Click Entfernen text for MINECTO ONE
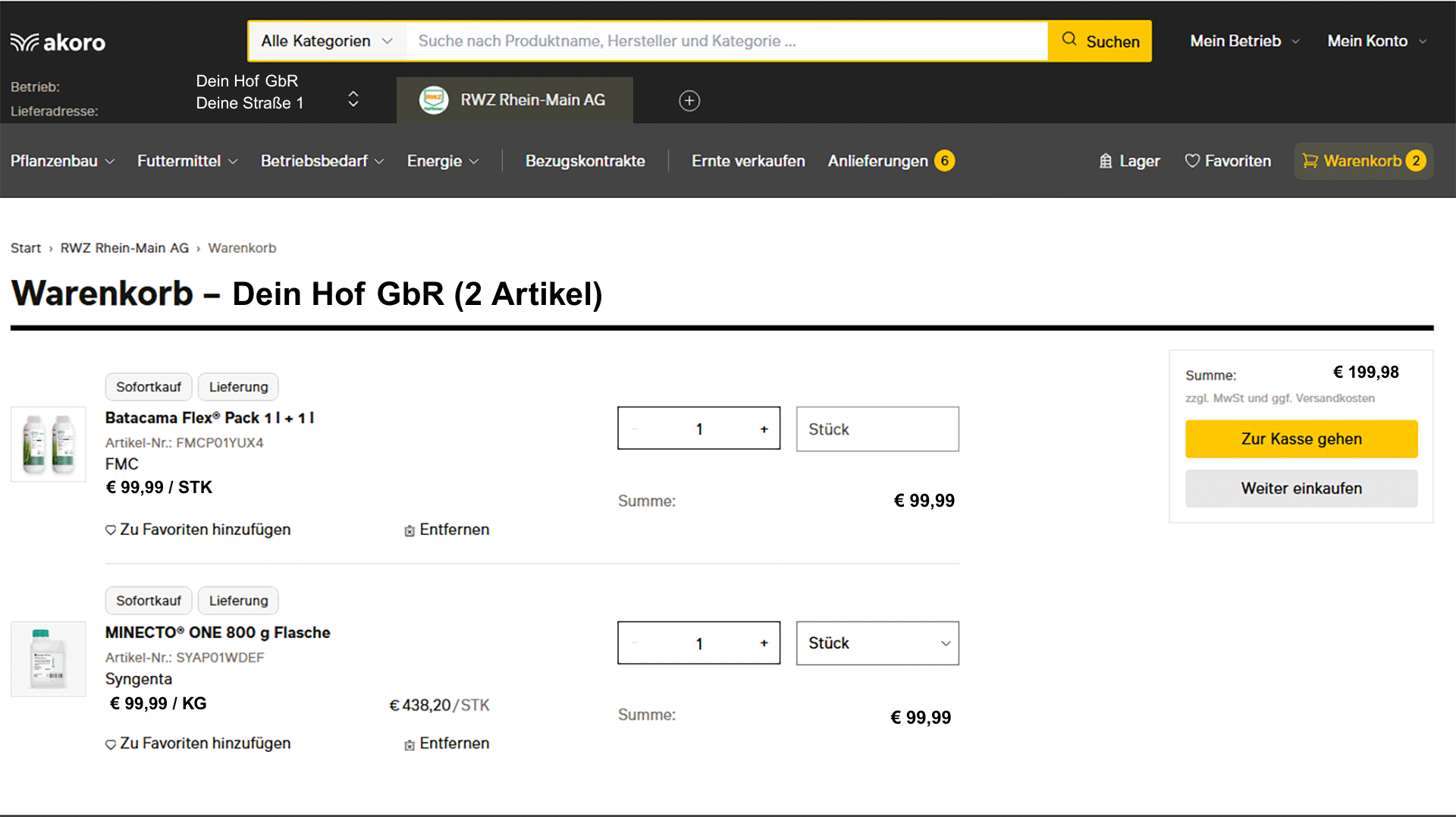 click(x=454, y=743)
